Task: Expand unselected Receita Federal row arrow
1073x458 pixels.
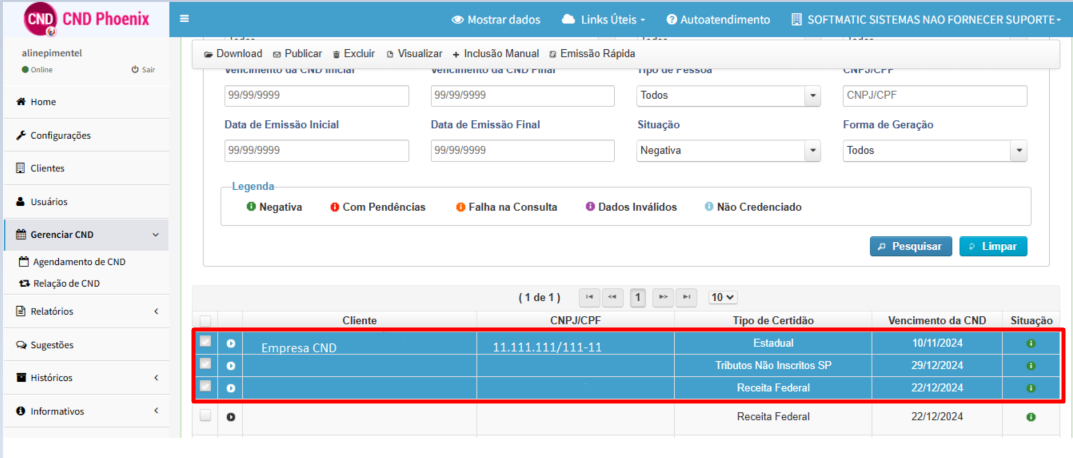Action: (x=231, y=417)
